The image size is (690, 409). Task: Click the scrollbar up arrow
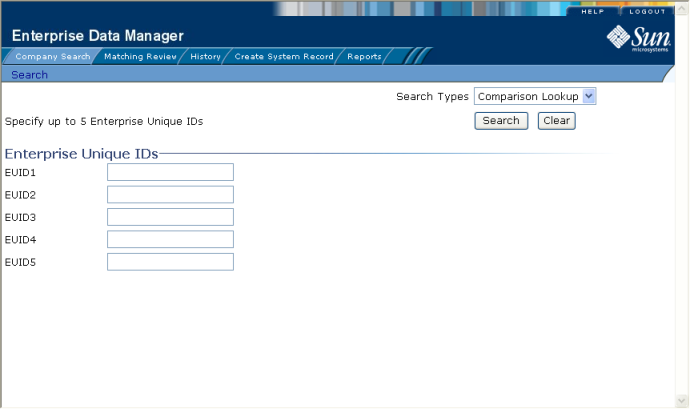point(682,10)
